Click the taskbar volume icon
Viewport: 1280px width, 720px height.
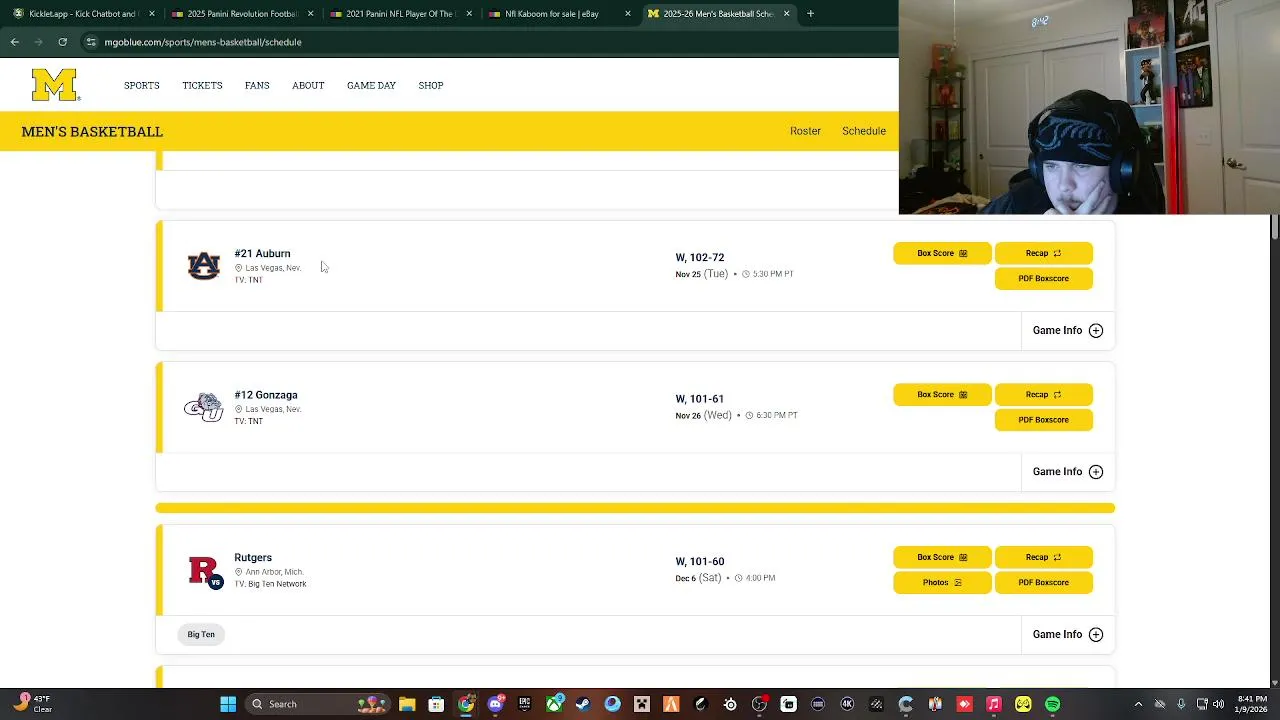[x=1220, y=704]
